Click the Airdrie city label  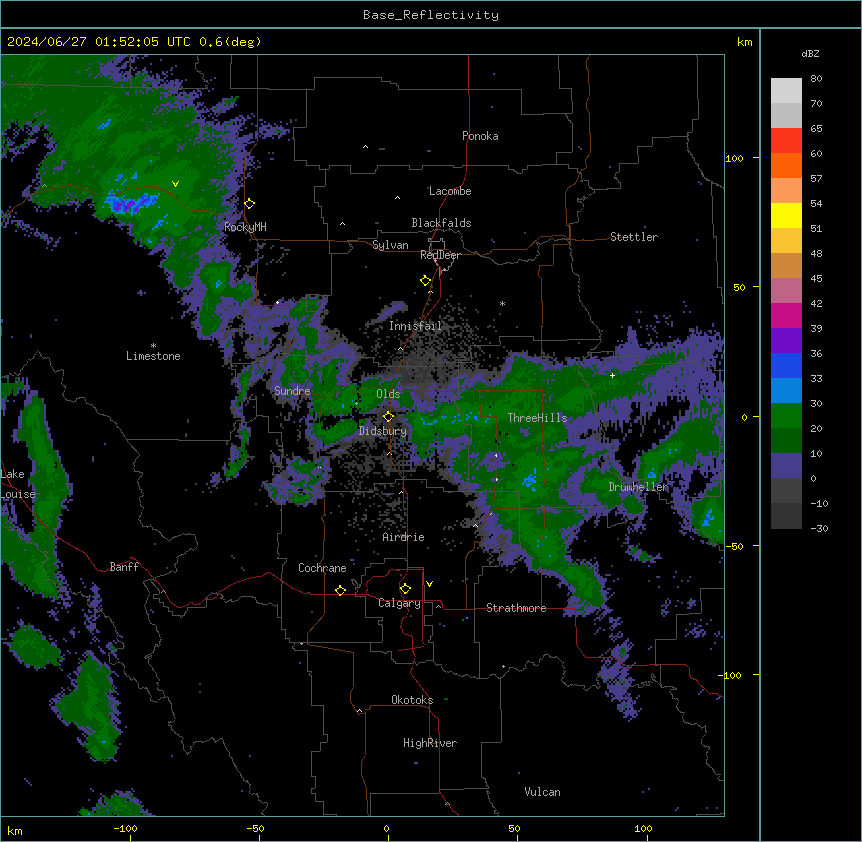pyautogui.click(x=404, y=537)
